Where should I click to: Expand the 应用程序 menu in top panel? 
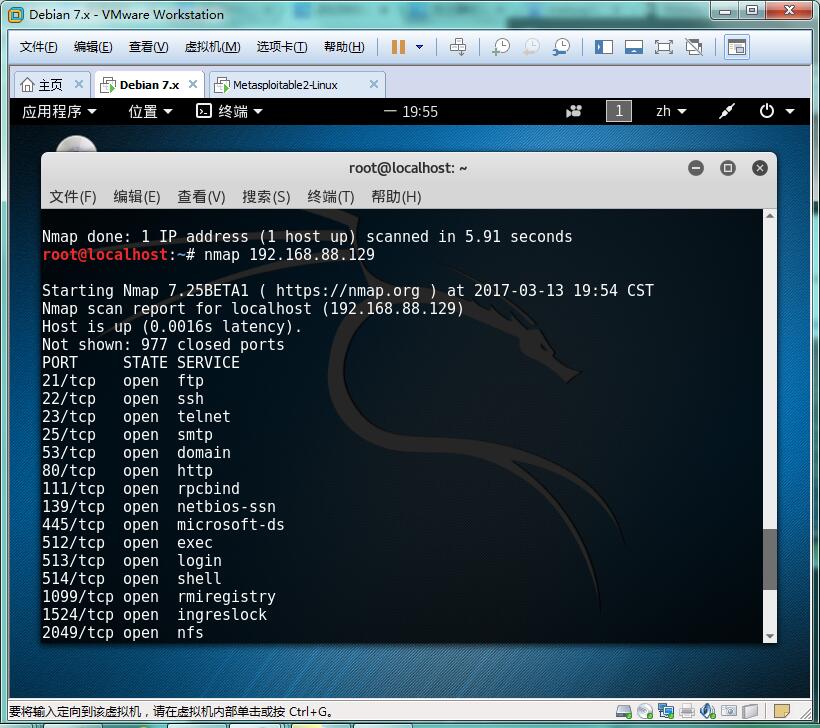click(59, 111)
